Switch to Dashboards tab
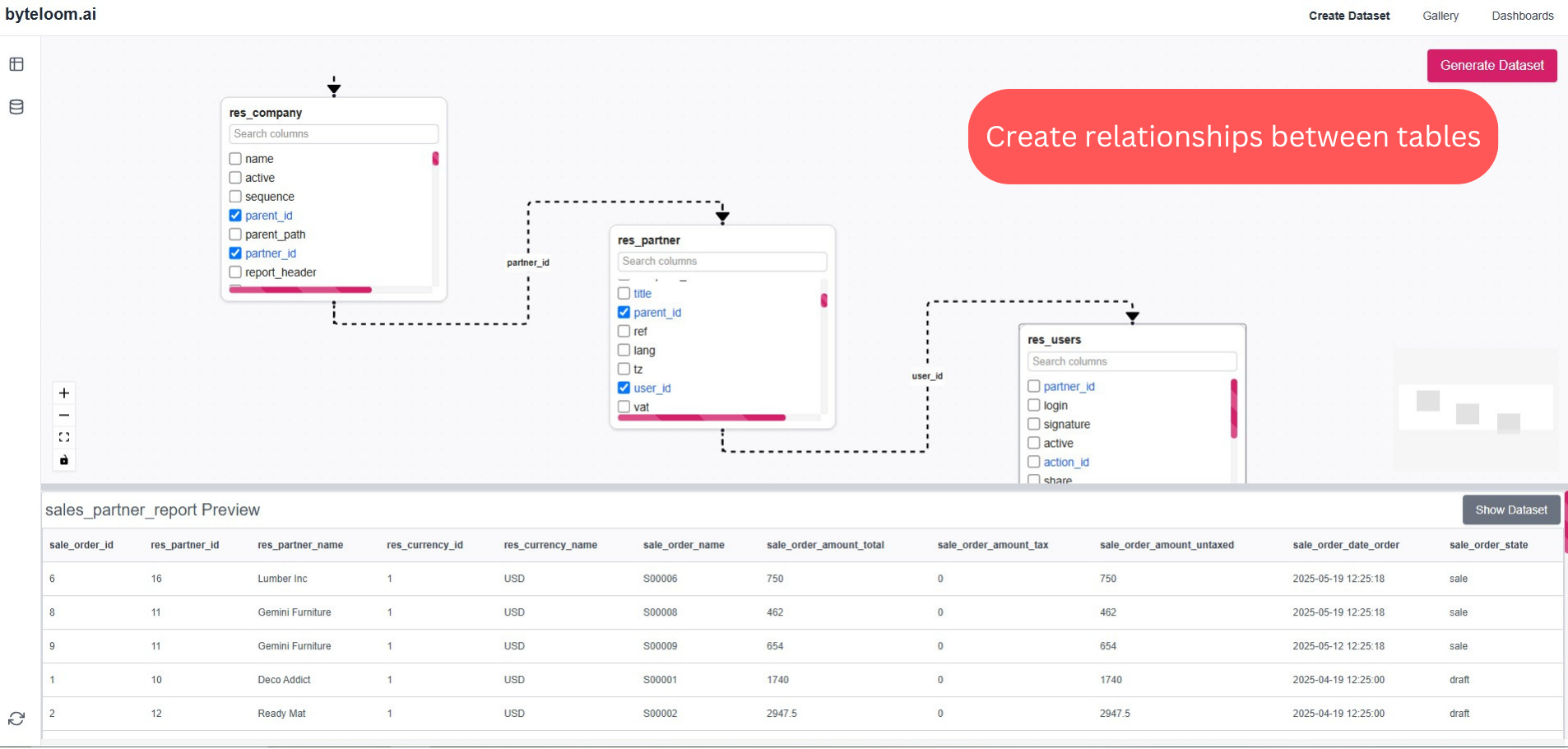Viewport: 1568px width, 749px height. pos(1523,16)
